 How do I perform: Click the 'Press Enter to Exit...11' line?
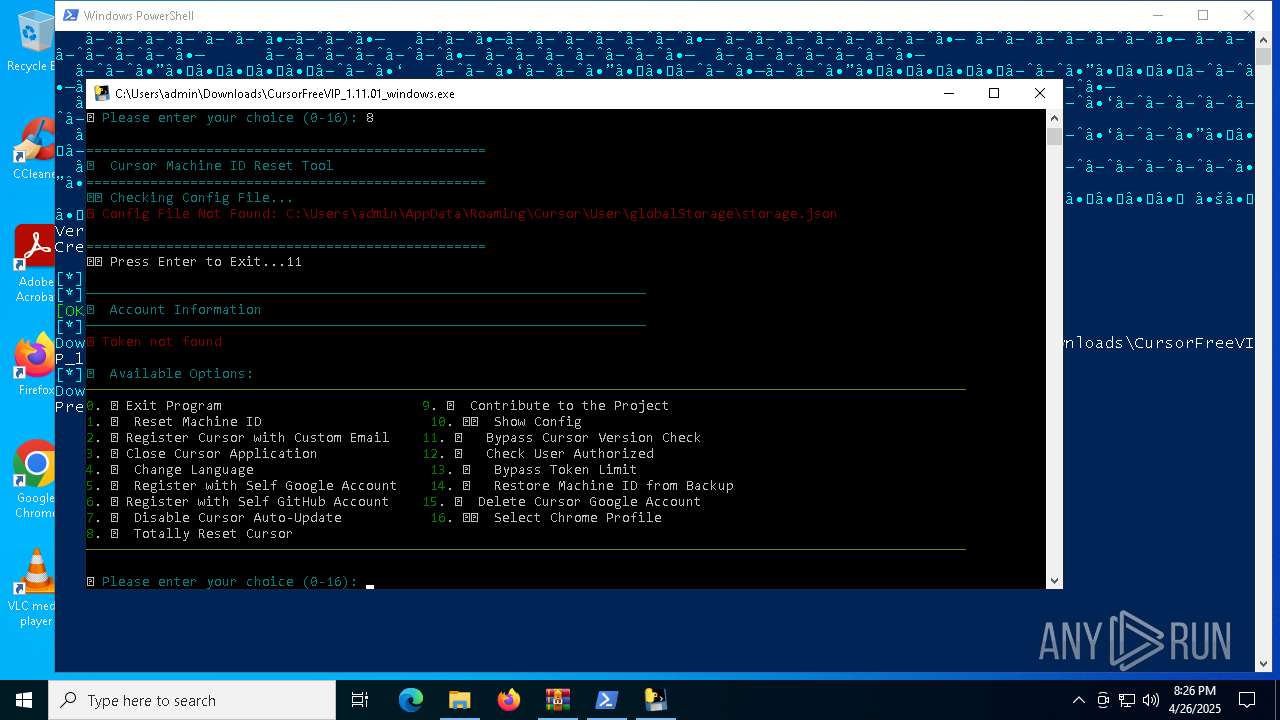(x=206, y=261)
